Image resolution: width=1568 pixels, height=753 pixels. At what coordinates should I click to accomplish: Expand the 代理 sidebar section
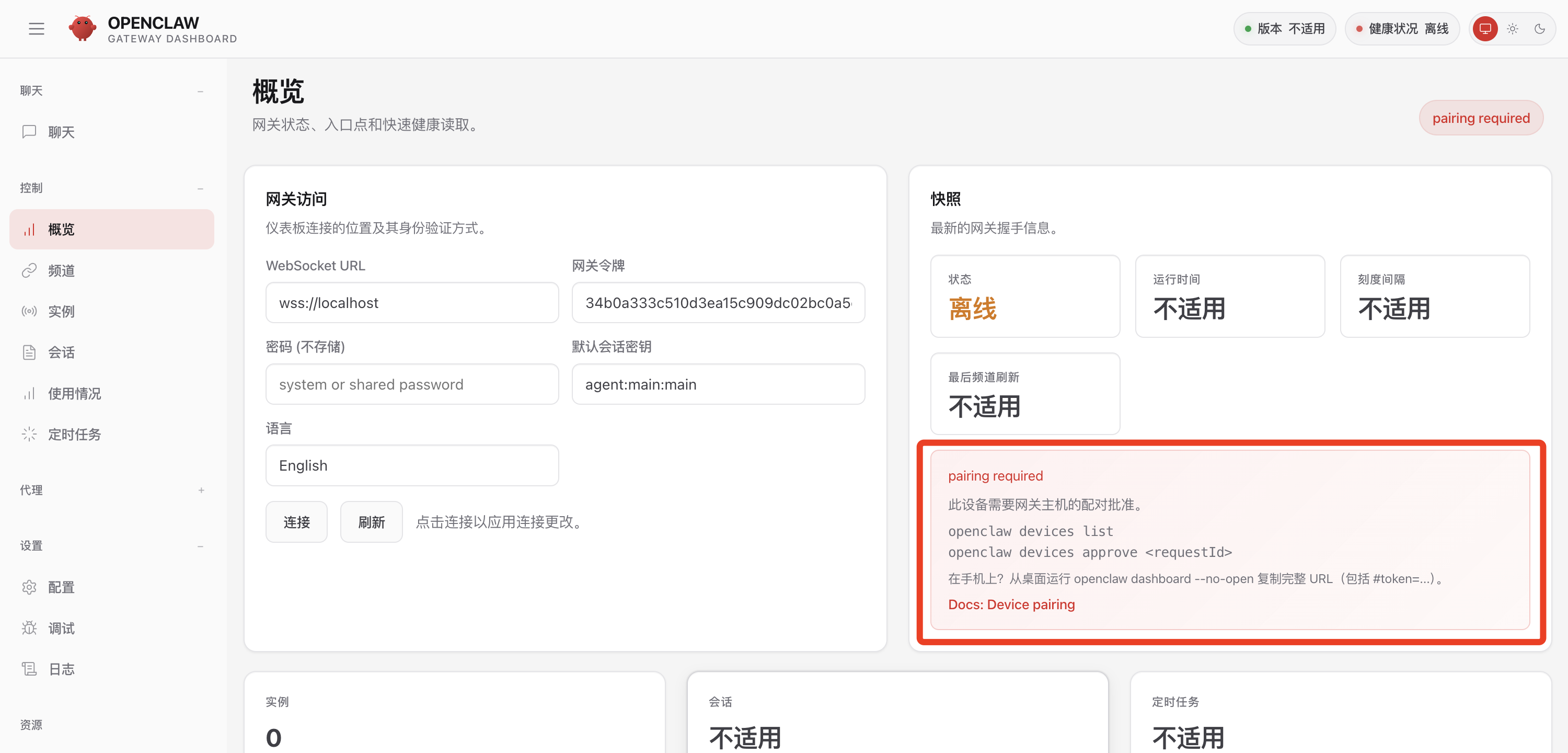[x=201, y=490]
